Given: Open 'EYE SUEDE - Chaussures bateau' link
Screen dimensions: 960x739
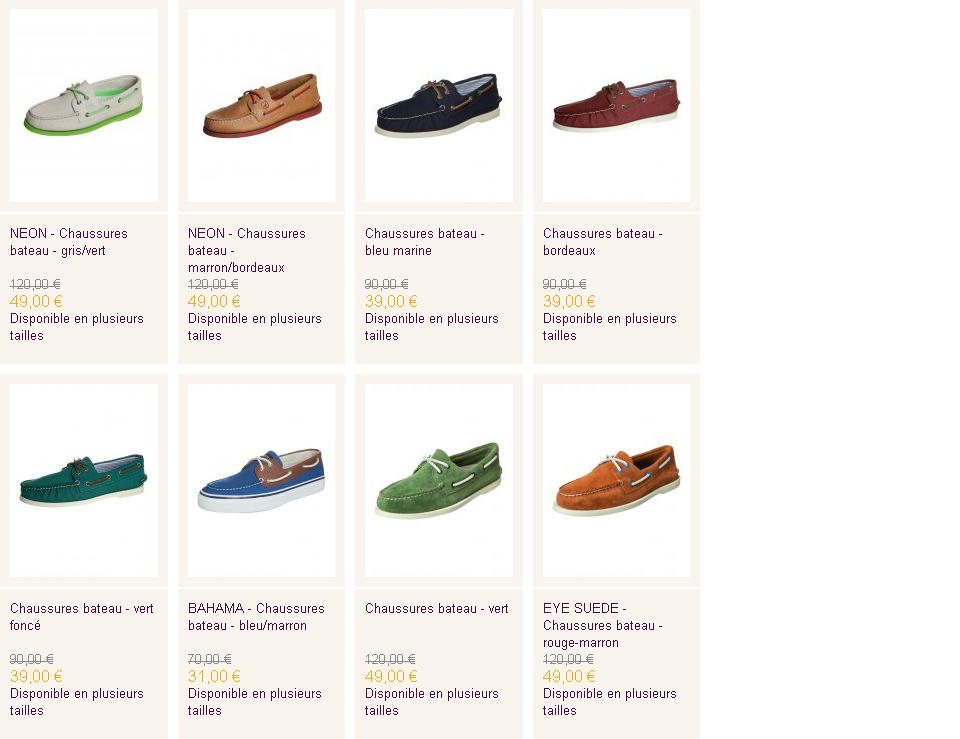Looking at the screenshot, I should (x=602, y=625).
